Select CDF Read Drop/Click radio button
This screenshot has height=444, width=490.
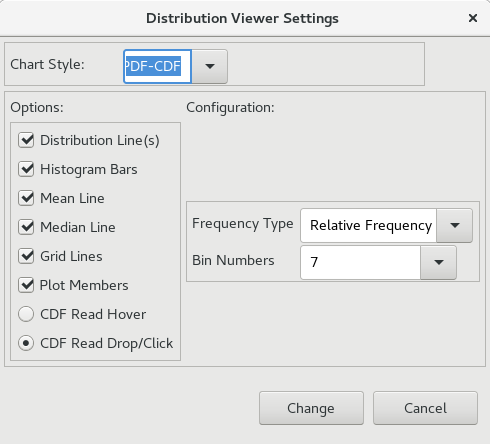pyautogui.click(x=26, y=343)
